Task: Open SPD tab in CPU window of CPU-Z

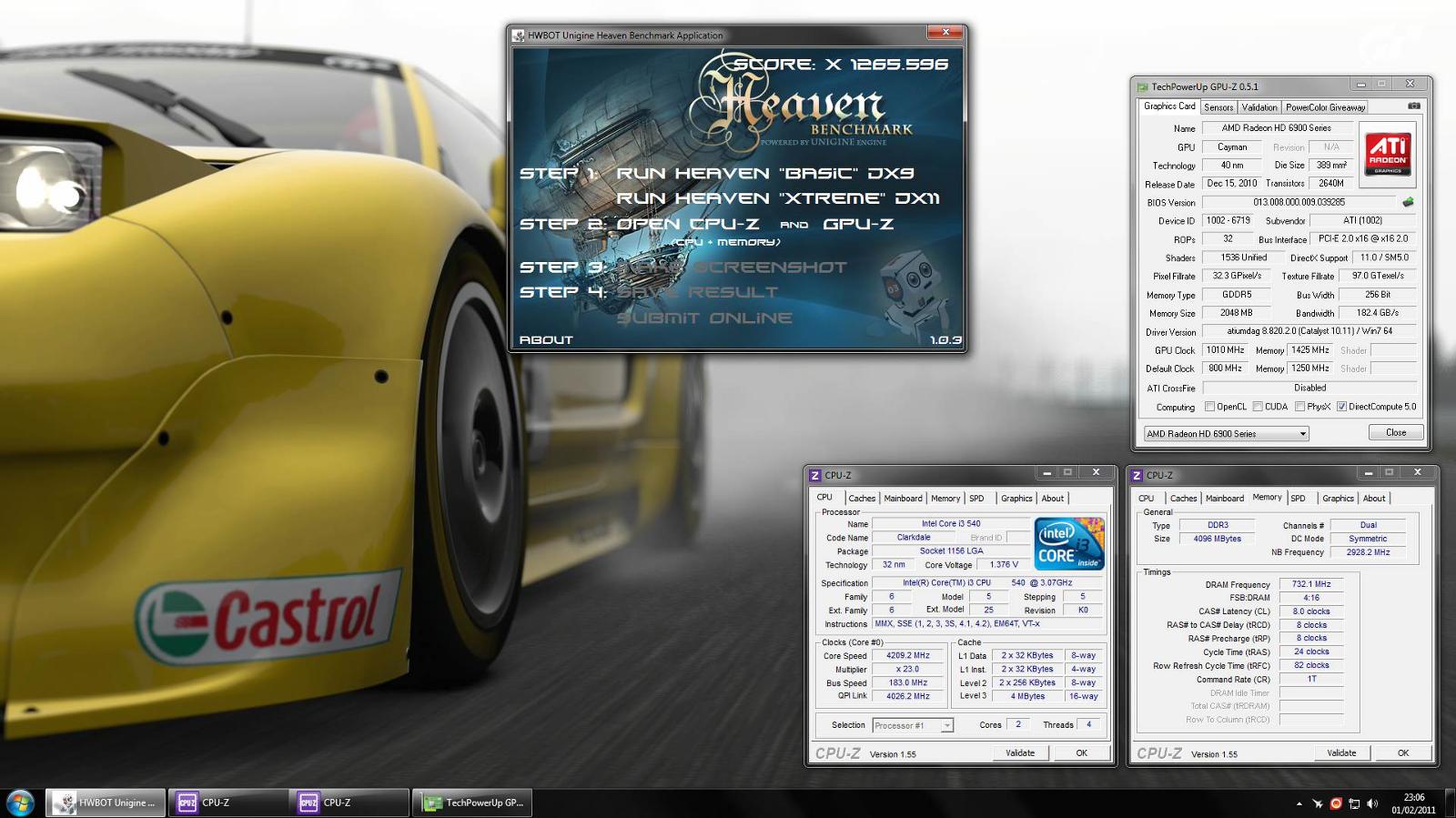Action: click(976, 499)
